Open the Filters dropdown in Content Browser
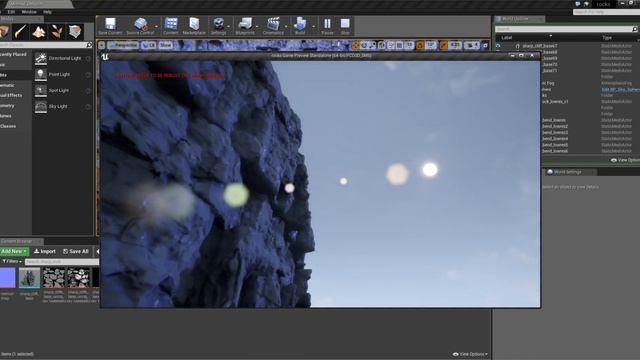The height and width of the screenshot is (360, 640). [x=12, y=261]
